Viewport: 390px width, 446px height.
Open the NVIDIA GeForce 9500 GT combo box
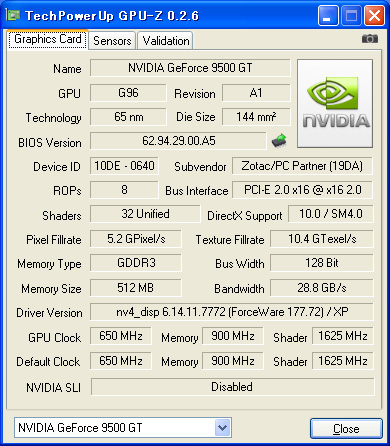coord(123,427)
